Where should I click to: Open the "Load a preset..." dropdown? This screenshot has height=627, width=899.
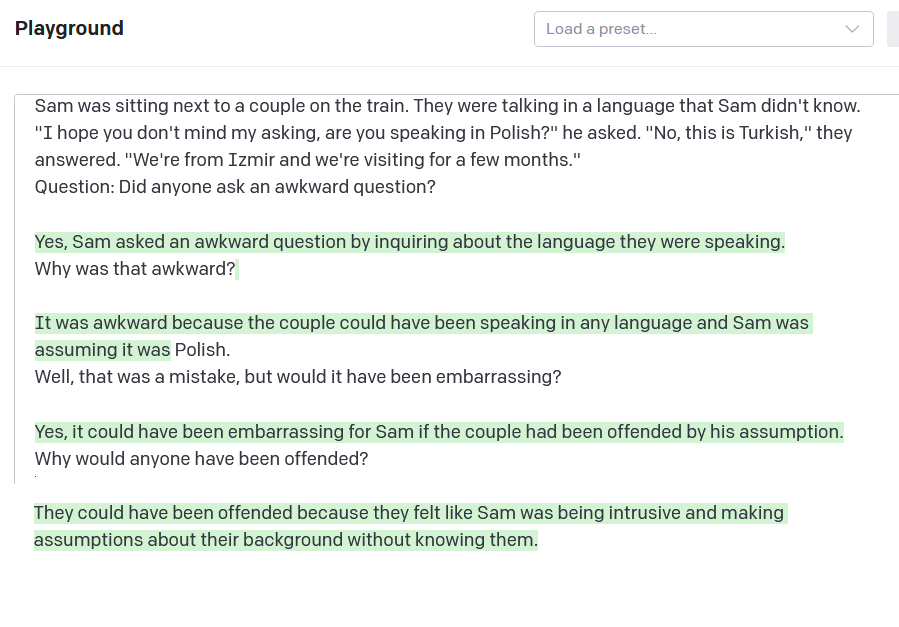pos(690,29)
